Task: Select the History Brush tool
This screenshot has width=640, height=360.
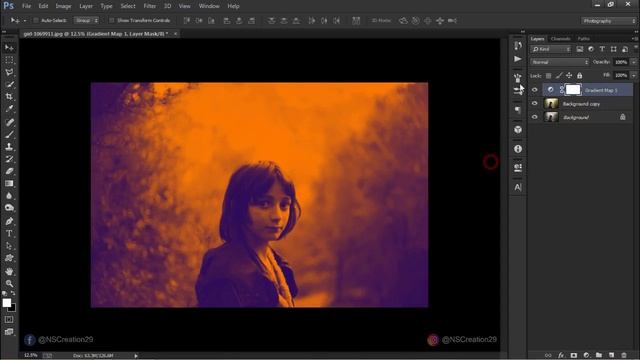Action: 9,159
